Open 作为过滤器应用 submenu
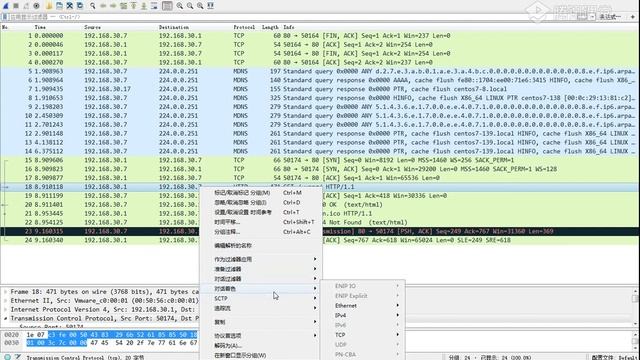The image size is (640, 360). 260,259
